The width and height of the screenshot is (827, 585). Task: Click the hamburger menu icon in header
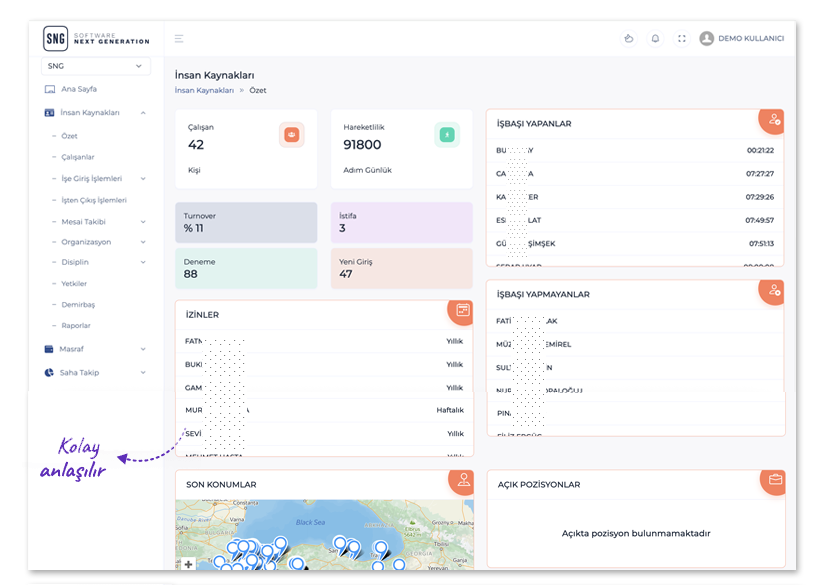(x=179, y=39)
